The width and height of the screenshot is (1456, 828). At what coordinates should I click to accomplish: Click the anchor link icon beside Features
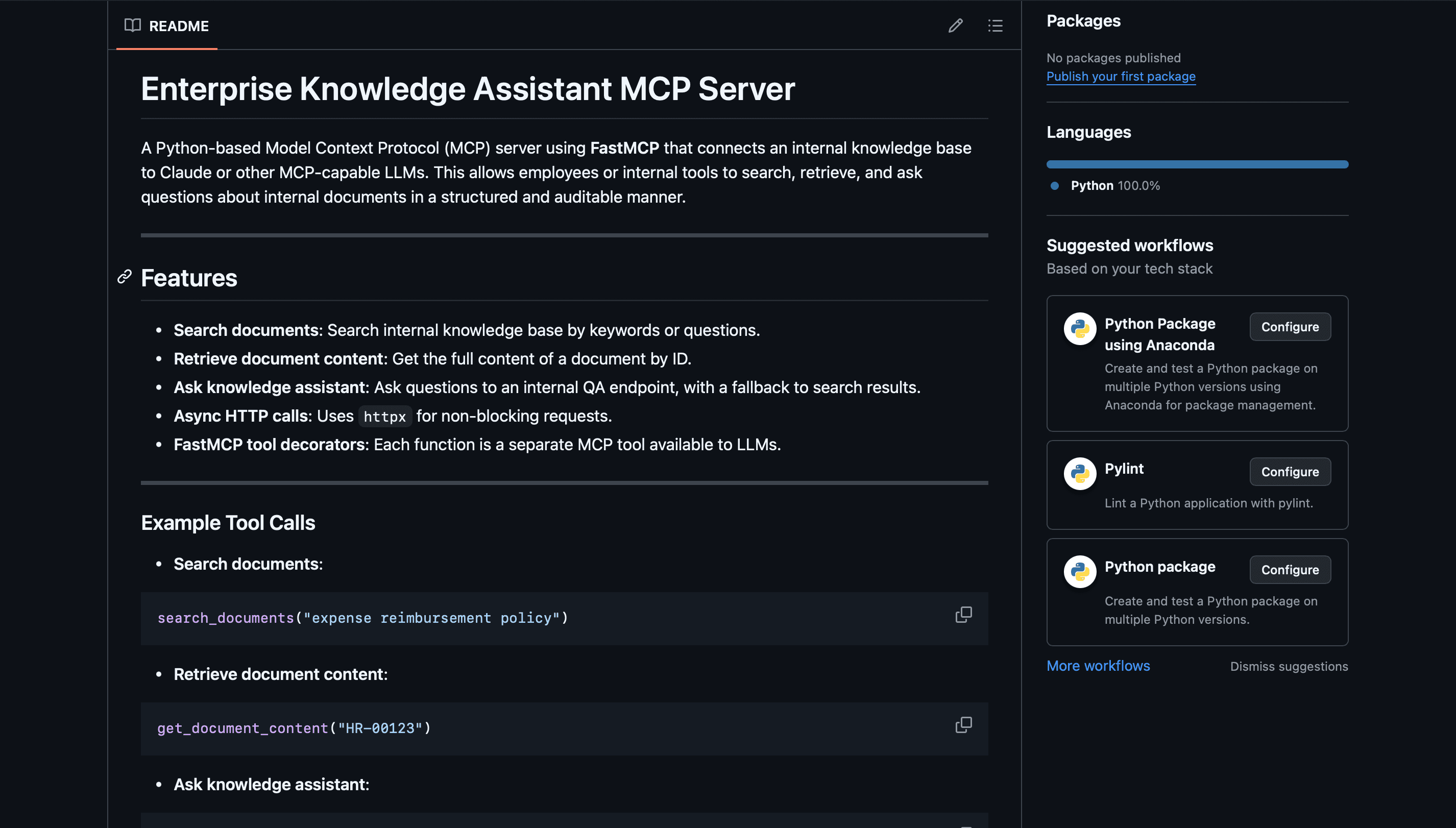(x=125, y=278)
